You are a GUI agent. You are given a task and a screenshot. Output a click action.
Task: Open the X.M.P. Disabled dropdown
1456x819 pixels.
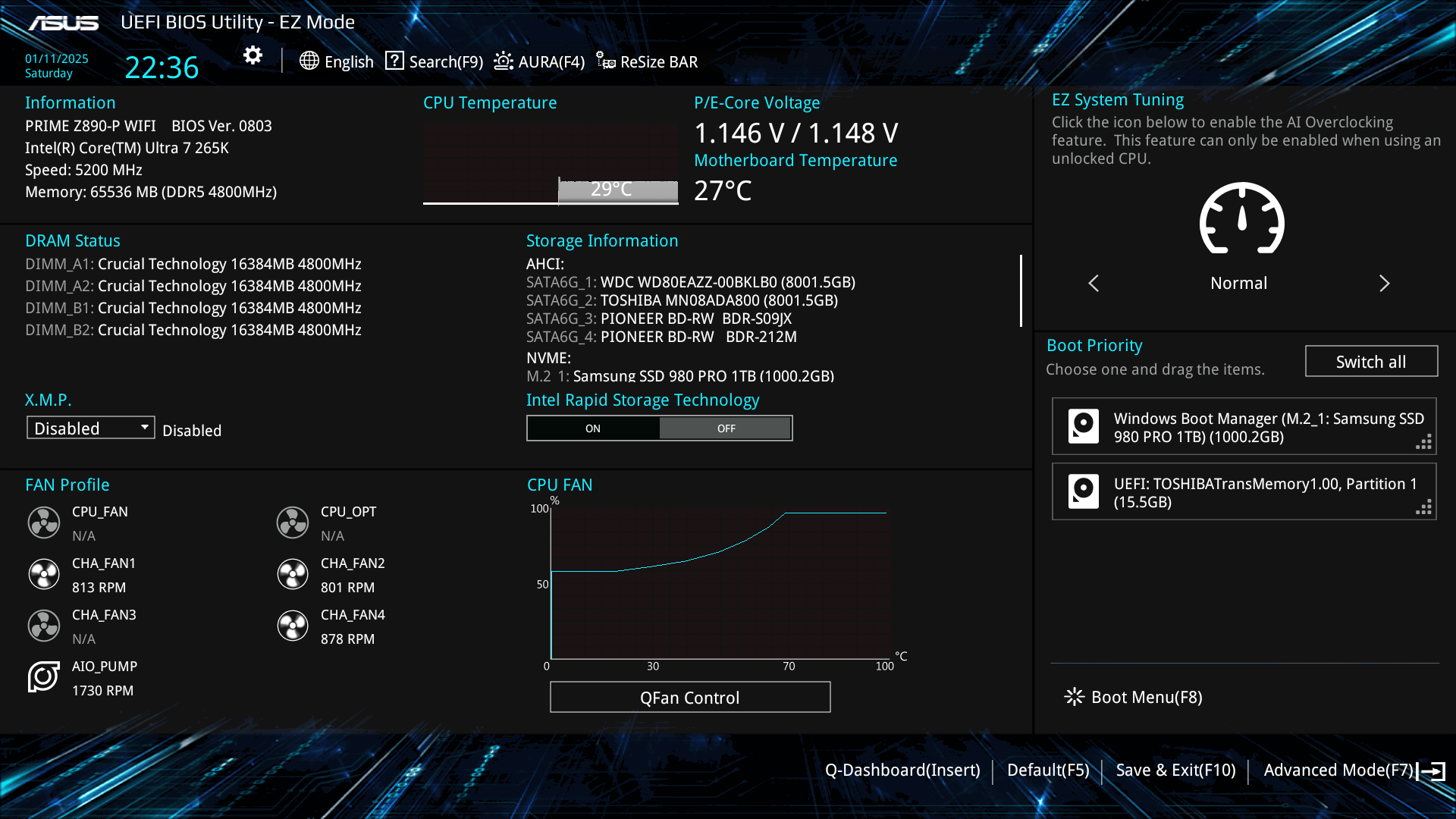(x=91, y=428)
